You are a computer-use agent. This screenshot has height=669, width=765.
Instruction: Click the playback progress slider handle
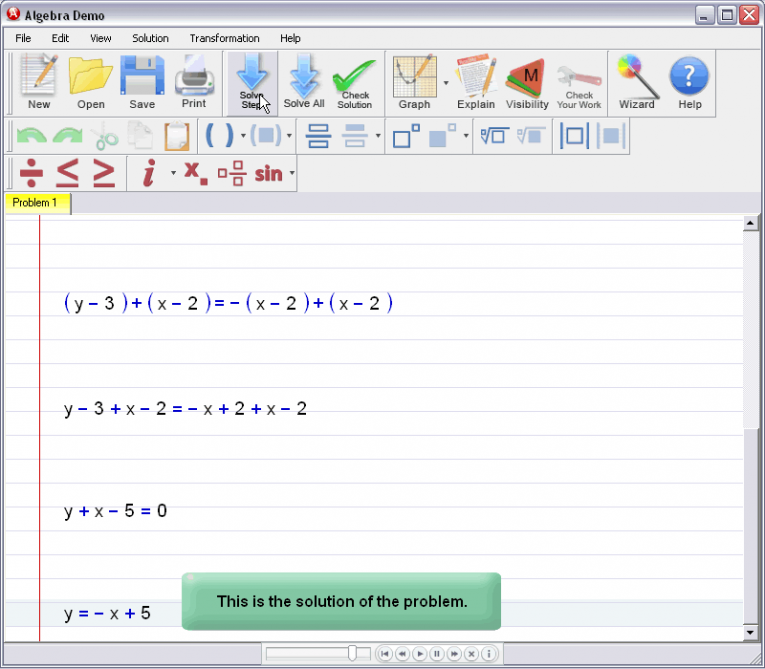click(x=352, y=653)
